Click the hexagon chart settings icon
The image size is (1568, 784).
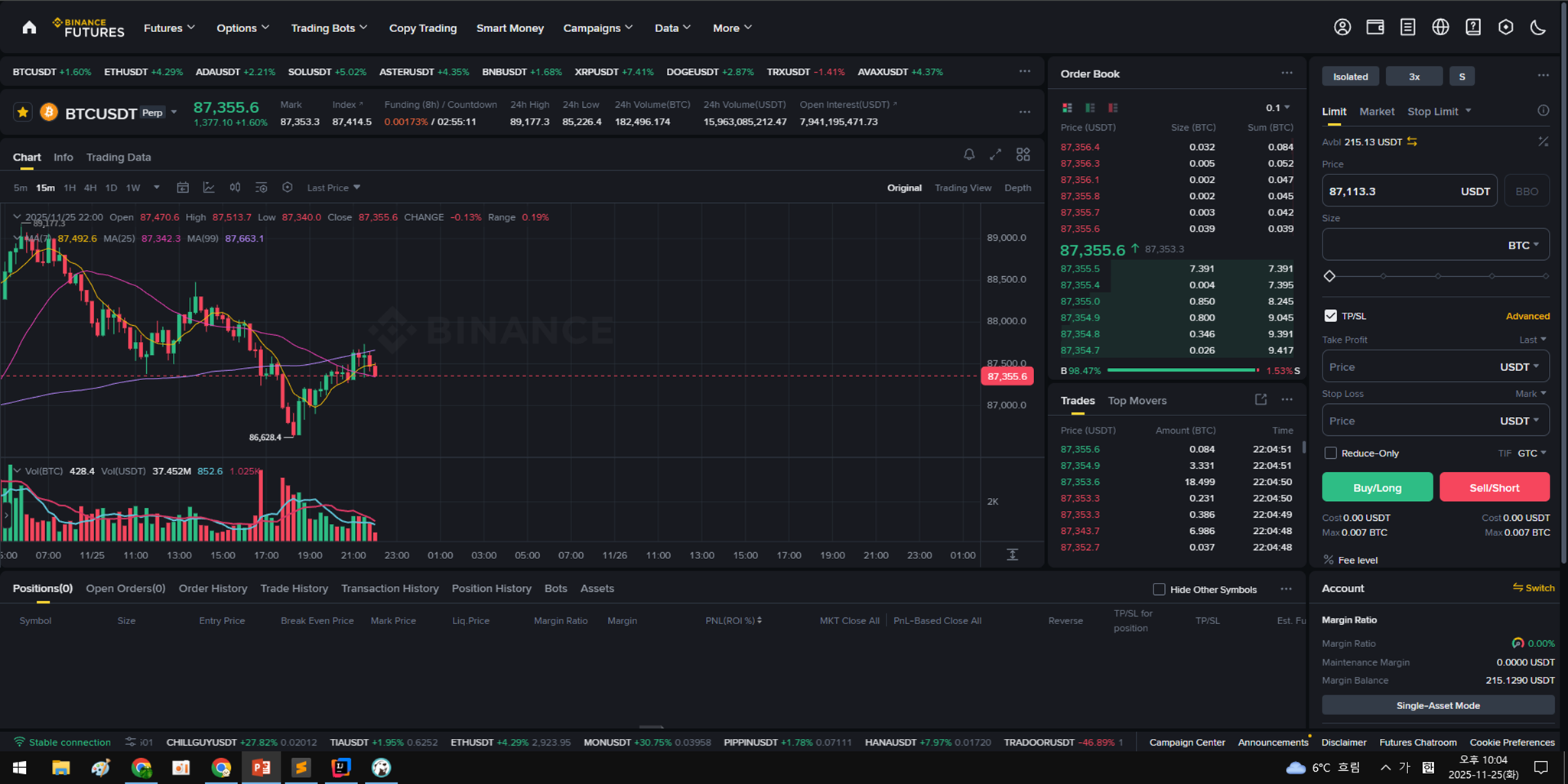point(288,187)
